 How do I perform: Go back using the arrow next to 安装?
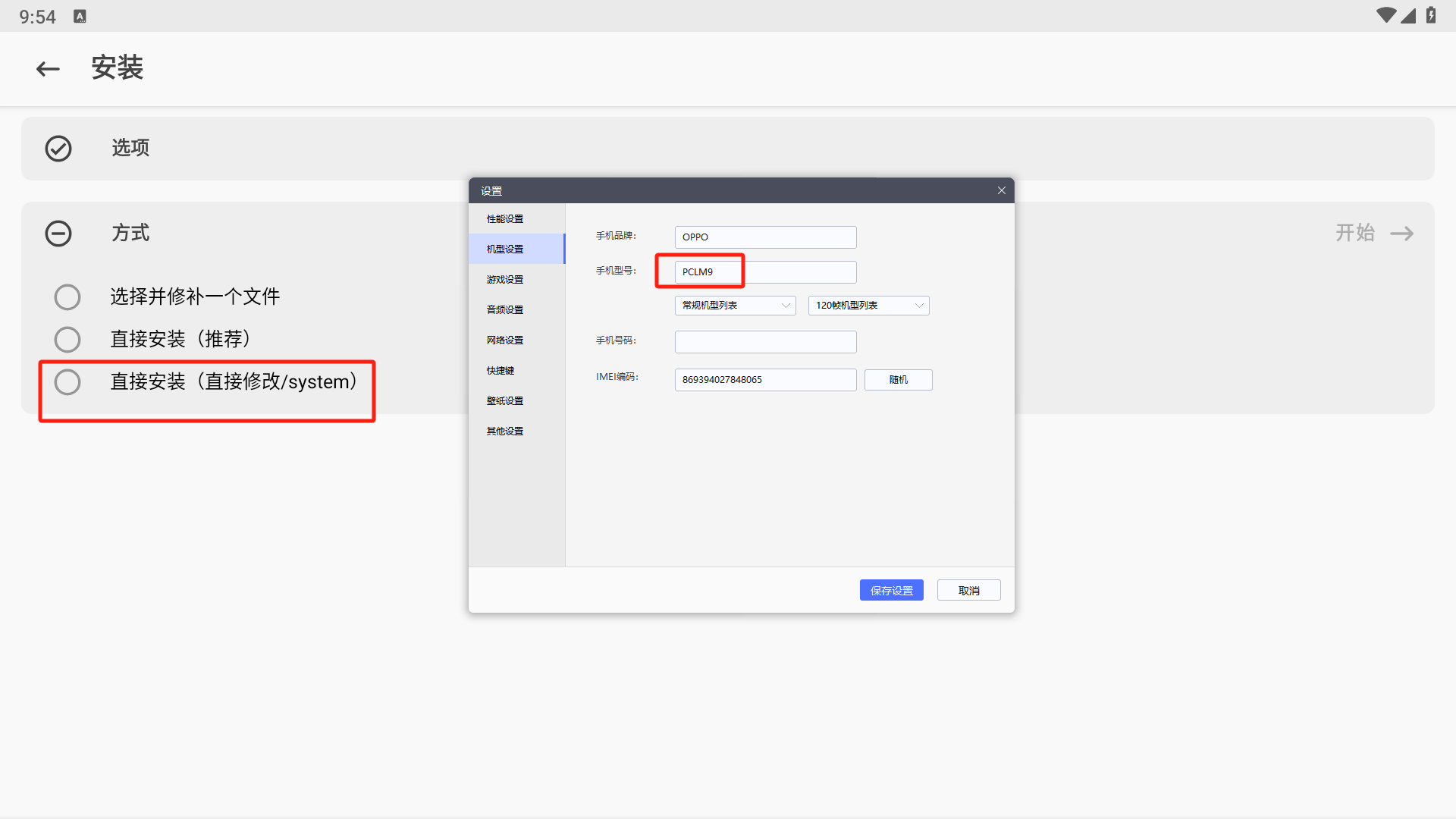point(48,69)
